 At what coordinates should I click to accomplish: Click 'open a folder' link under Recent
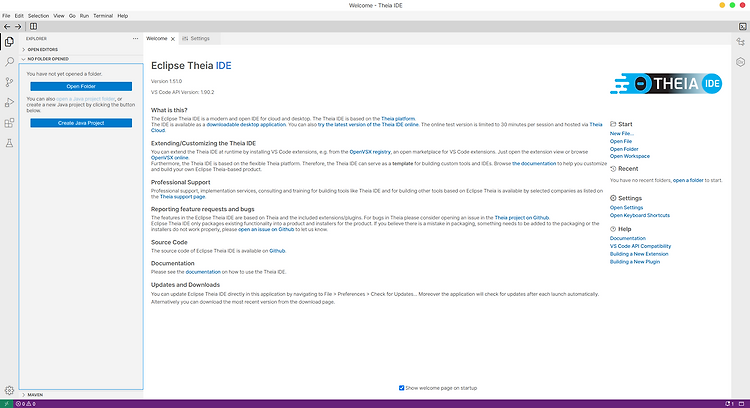pos(688,180)
